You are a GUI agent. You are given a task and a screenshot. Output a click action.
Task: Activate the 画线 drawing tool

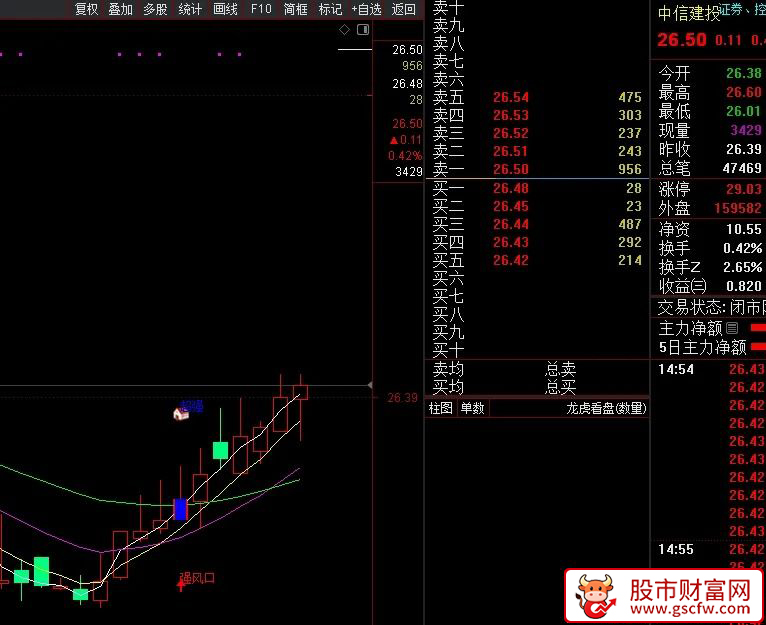pyautogui.click(x=225, y=9)
